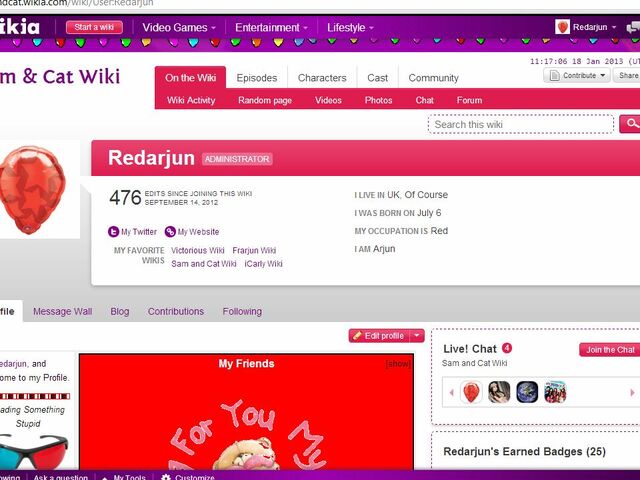Click the Share button
Viewport: 640px width, 480px height.
[x=627, y=76]
